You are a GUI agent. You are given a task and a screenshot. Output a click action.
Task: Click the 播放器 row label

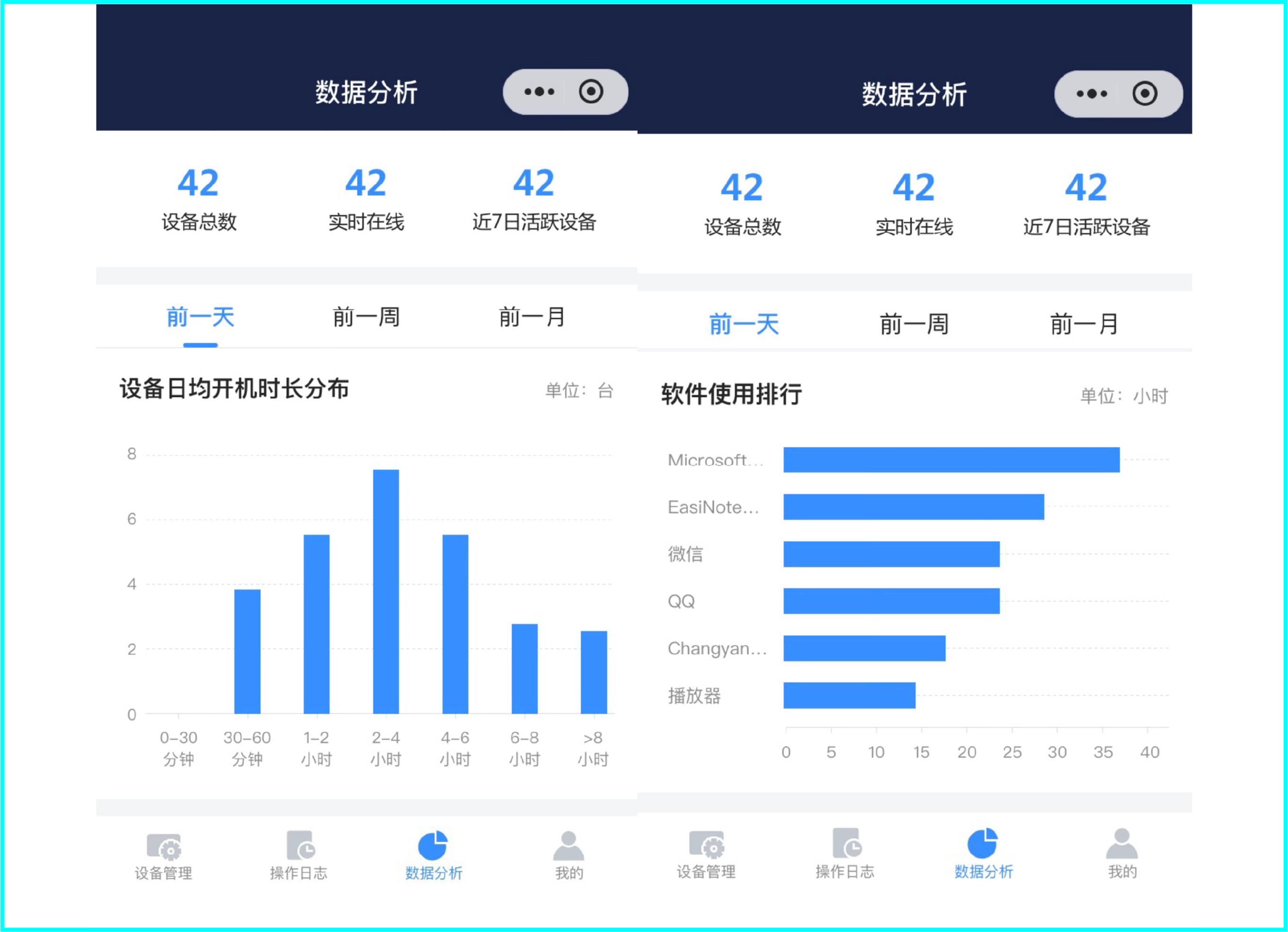point(694,696)
